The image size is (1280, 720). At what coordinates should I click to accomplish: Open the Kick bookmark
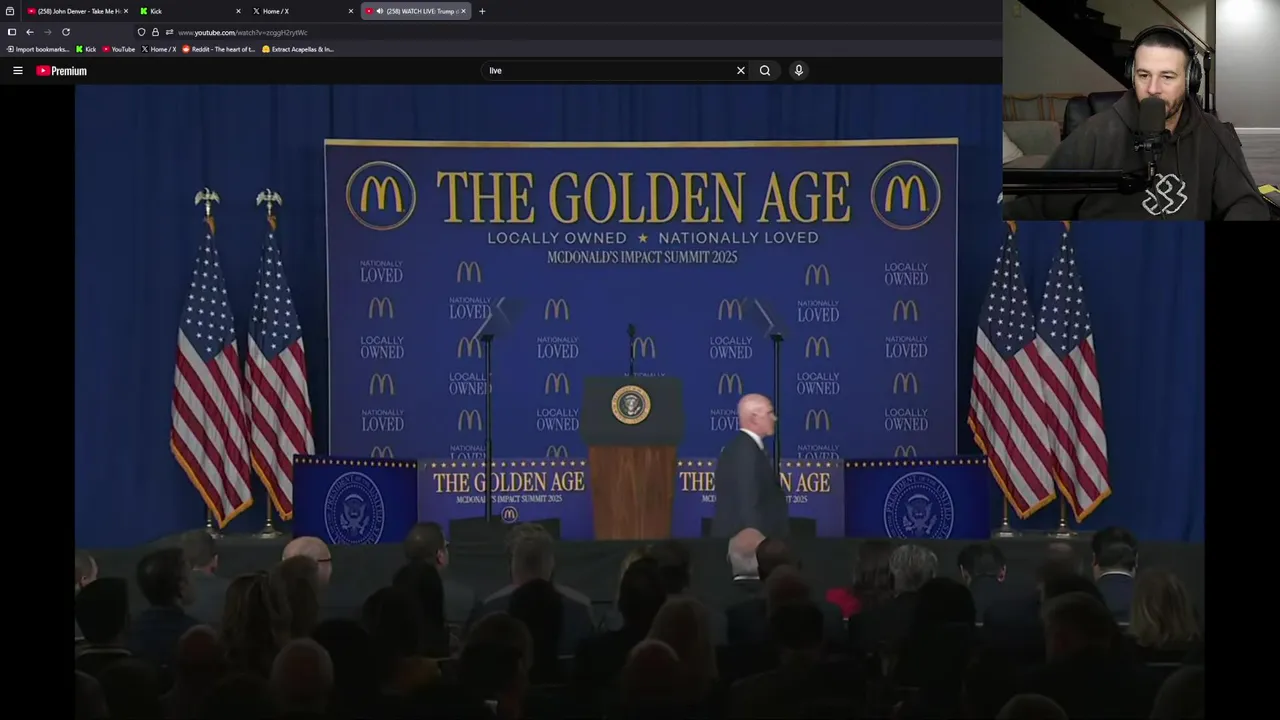86,49
